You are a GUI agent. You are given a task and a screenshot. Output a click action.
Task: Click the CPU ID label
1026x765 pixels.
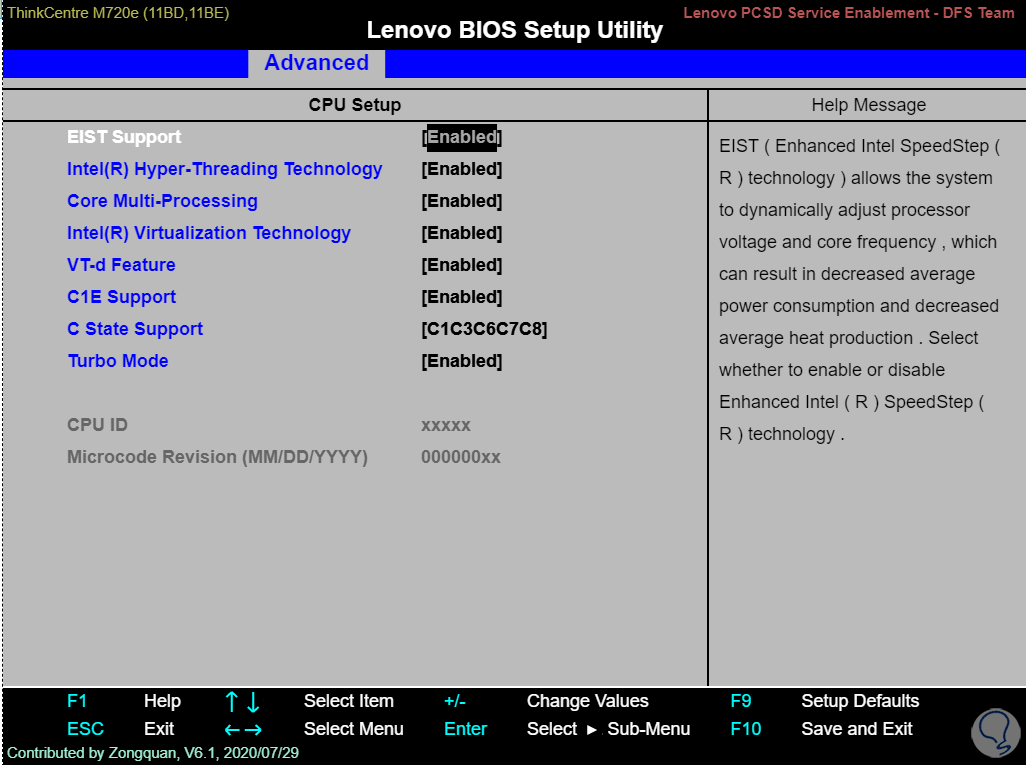[97, 425]
